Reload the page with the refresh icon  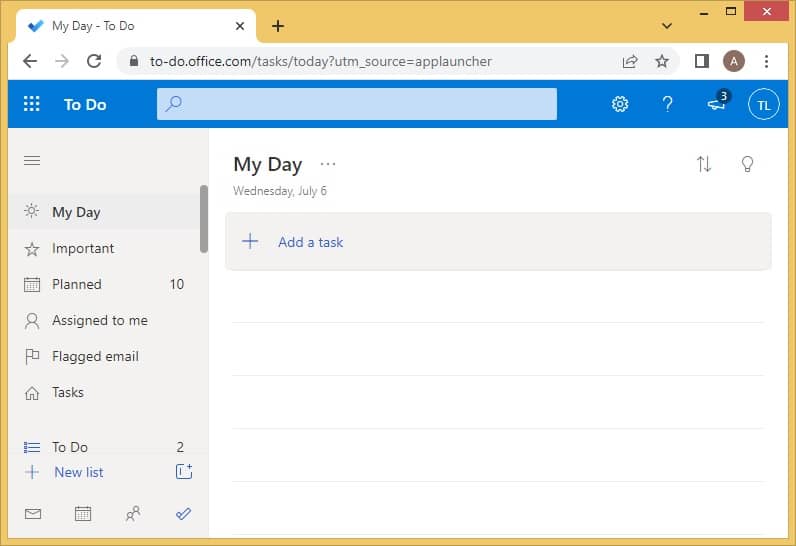pos(94,61)
